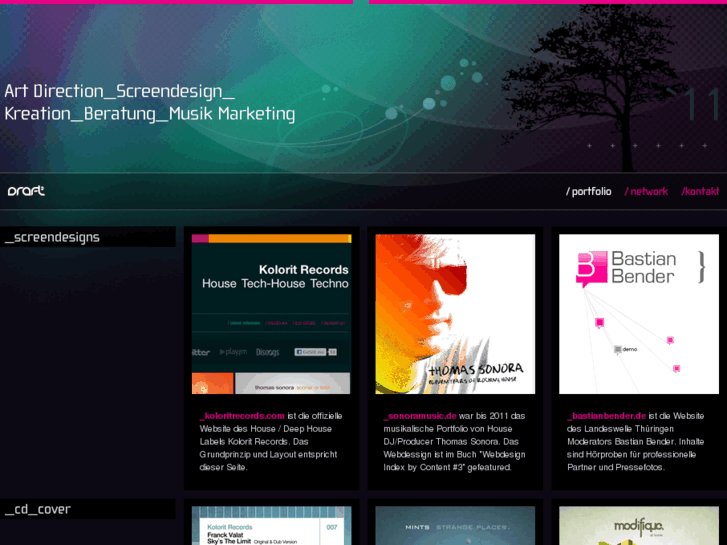Open the modifique cover thumbnail
Viewport: 727px width, 545px height.
pos(639,526)
